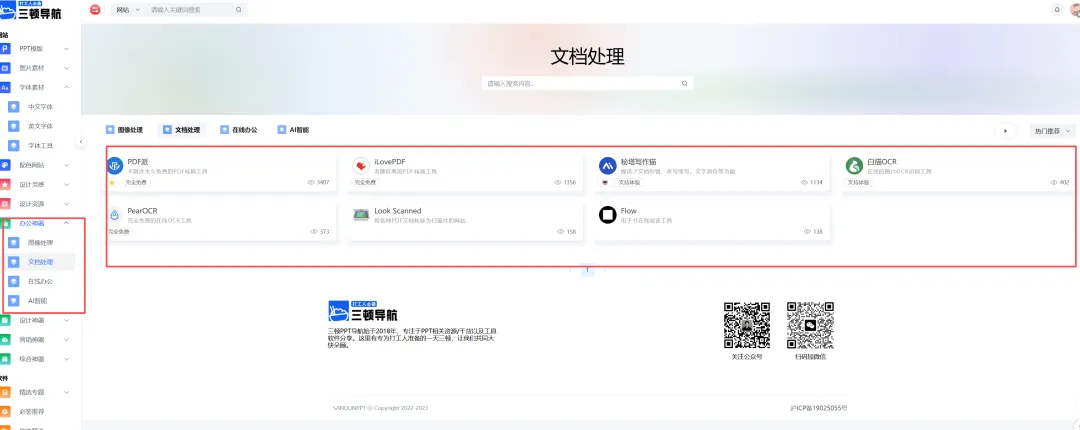Open the iLovePDF heart icon
1080x430 pixels.
361,165
